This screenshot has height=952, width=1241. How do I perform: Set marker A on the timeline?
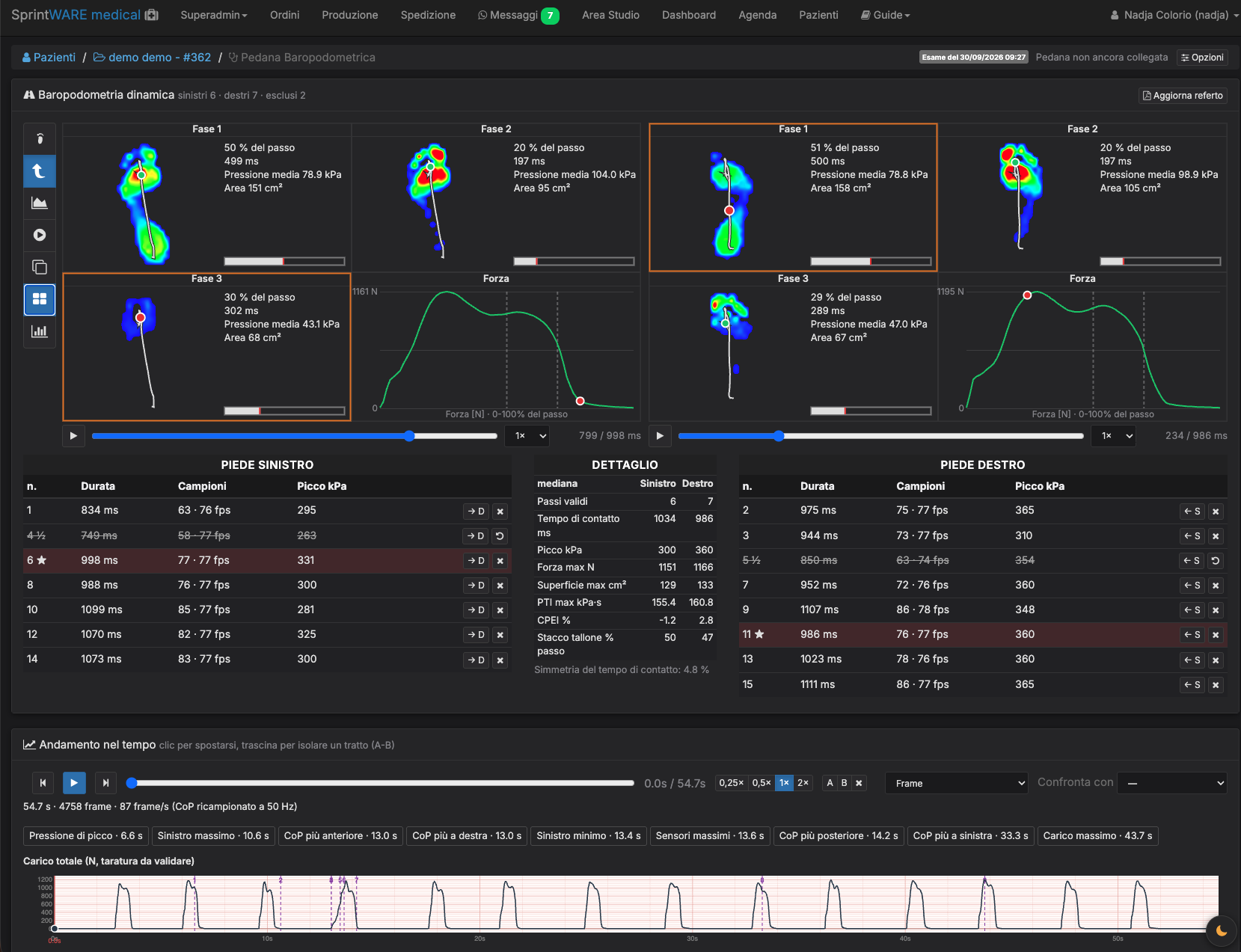(x=830, y=783)
